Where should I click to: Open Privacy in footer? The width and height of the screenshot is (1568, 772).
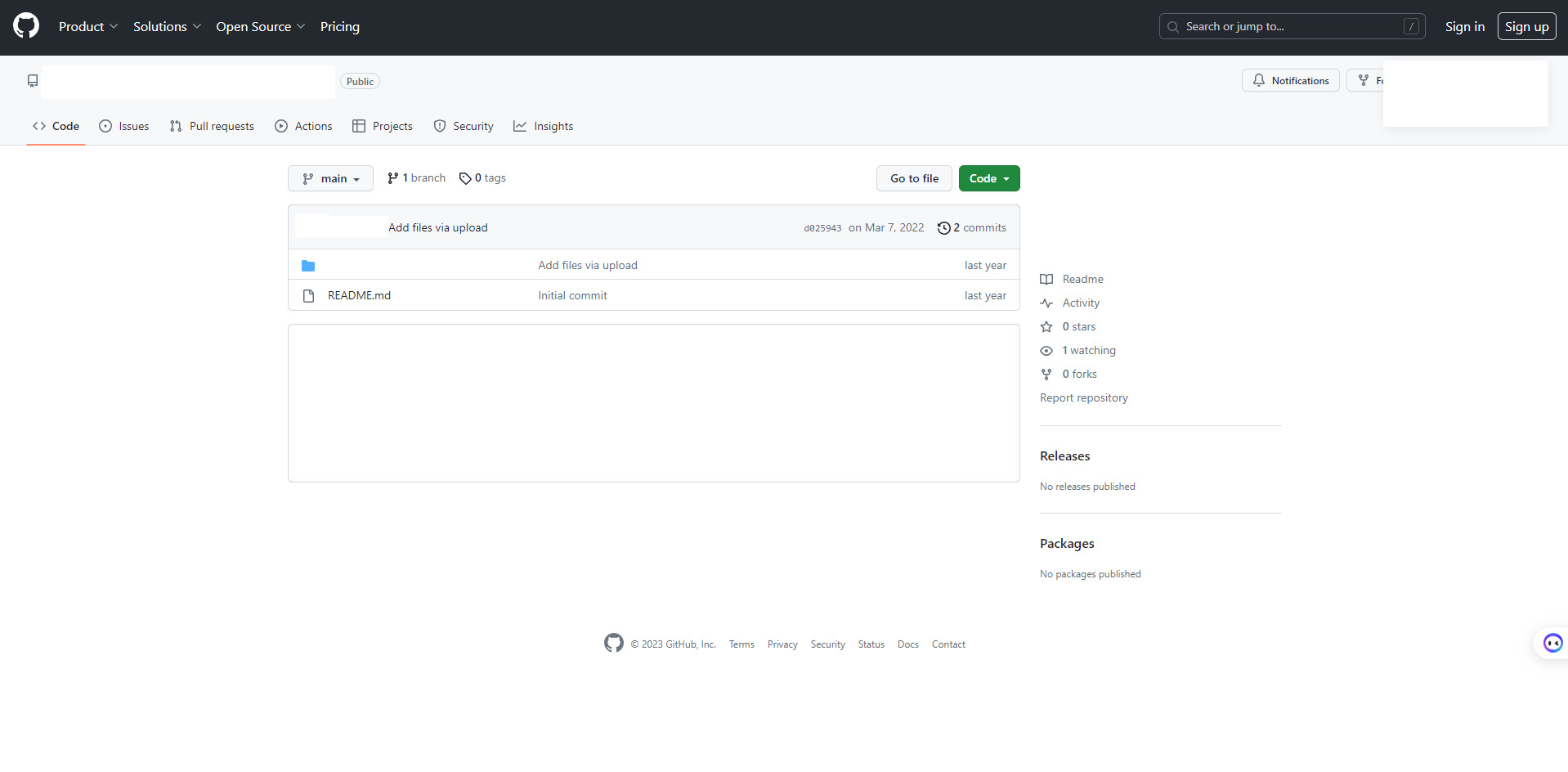[782, 644]
